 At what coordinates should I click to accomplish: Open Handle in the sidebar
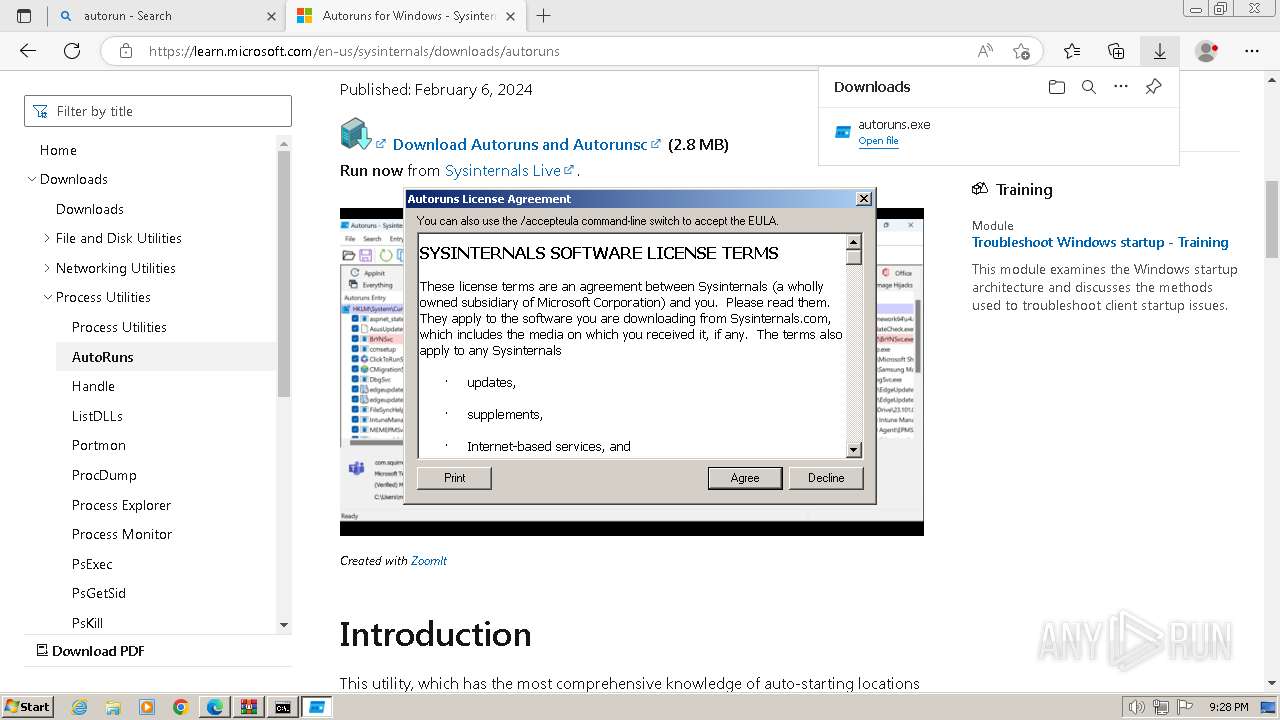click(x=93, y=386)
